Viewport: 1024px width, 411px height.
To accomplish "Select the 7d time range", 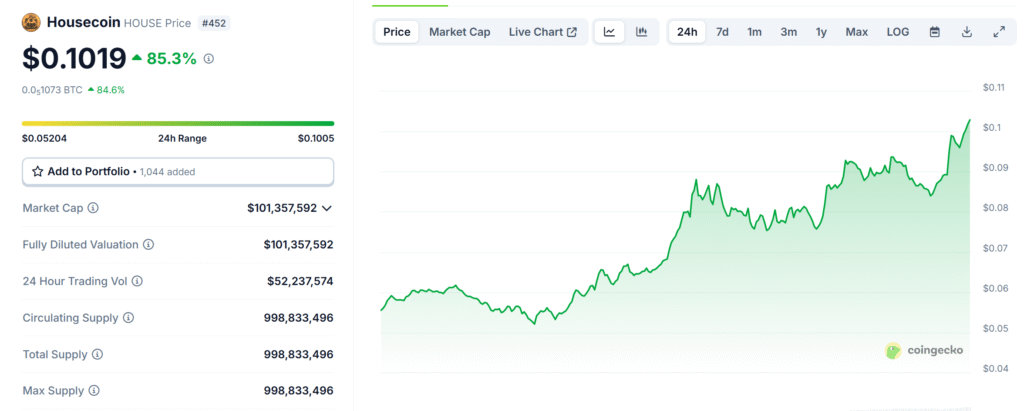I will click(722, 32).
